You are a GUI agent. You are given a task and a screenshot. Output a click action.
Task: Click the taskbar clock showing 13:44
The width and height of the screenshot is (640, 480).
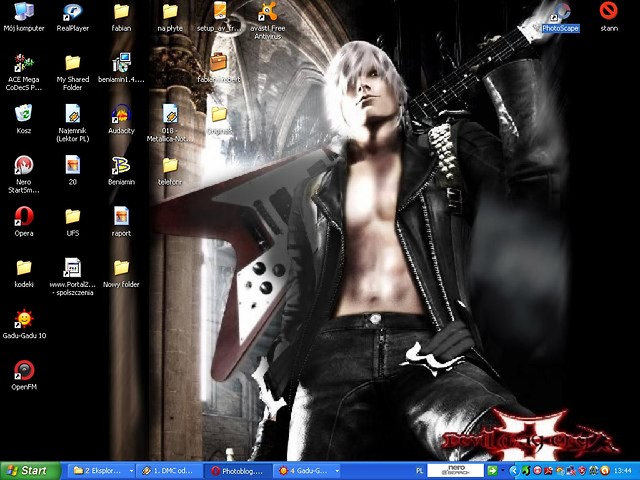tap(622, 471)
